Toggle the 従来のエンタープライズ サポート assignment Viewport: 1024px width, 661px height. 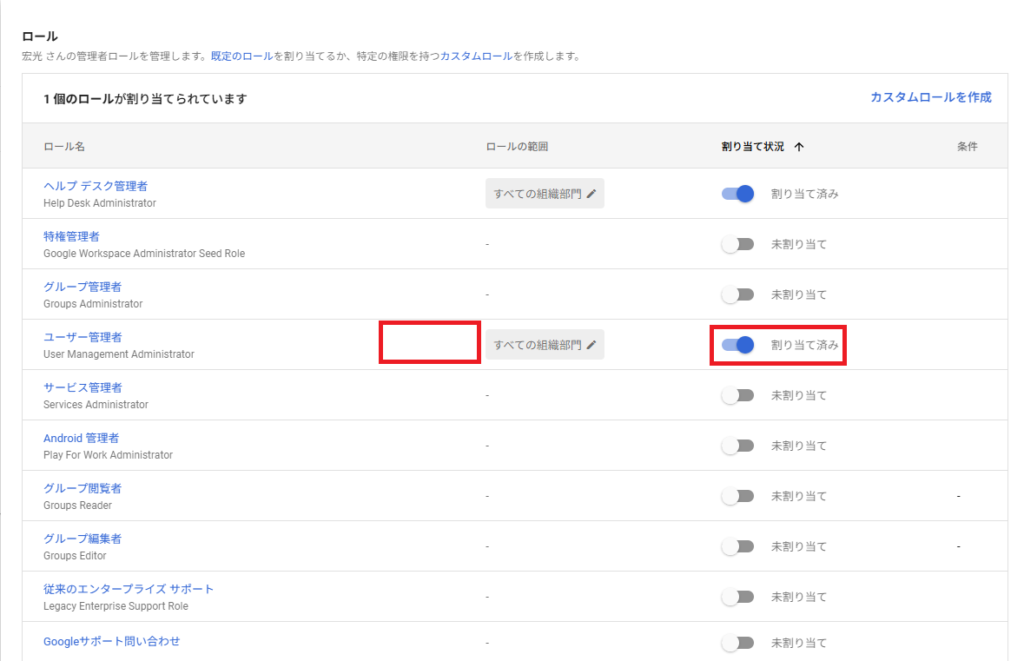point(737,596)
